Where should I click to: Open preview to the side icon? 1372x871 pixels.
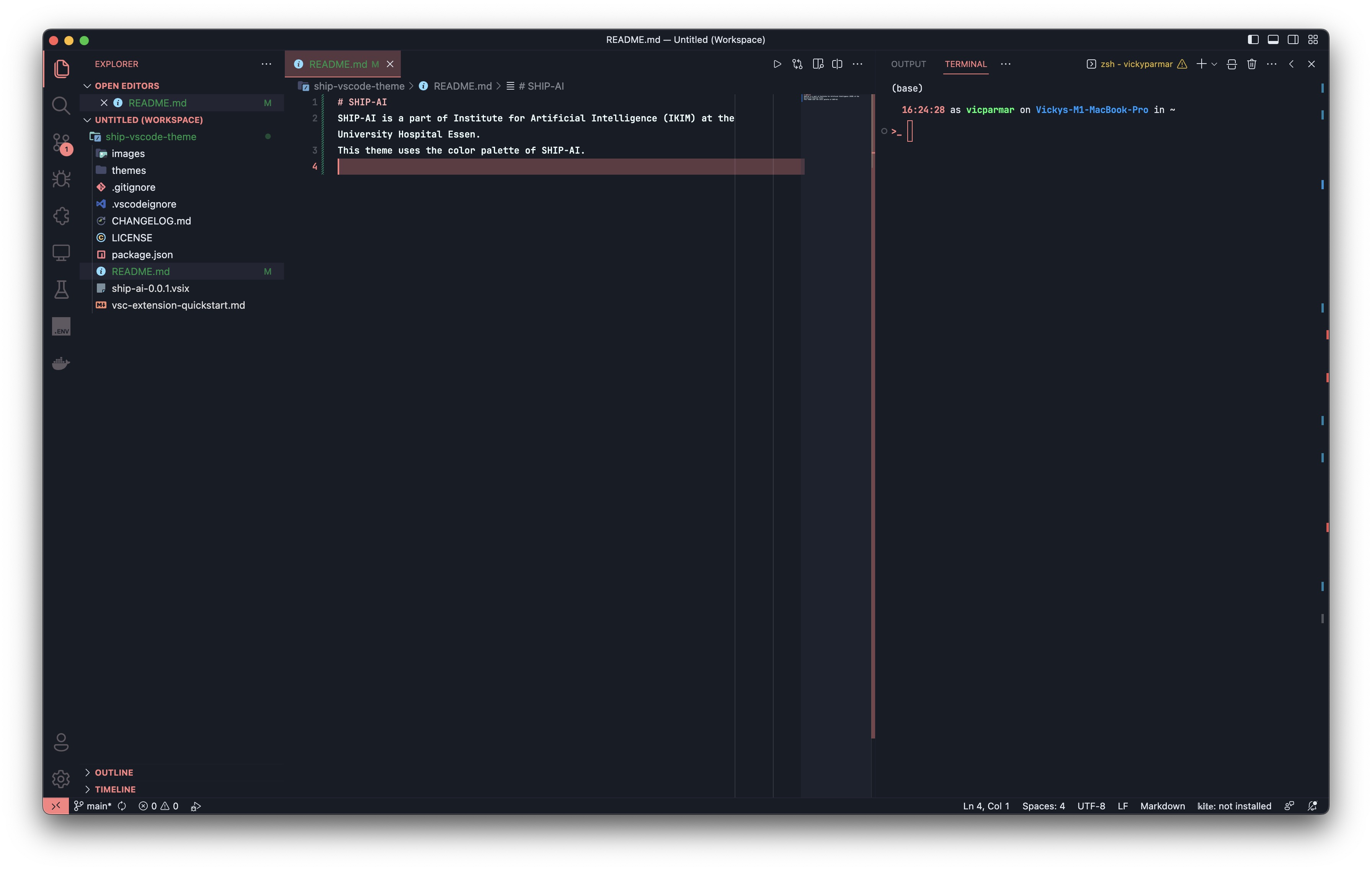[x=818, y=64]
